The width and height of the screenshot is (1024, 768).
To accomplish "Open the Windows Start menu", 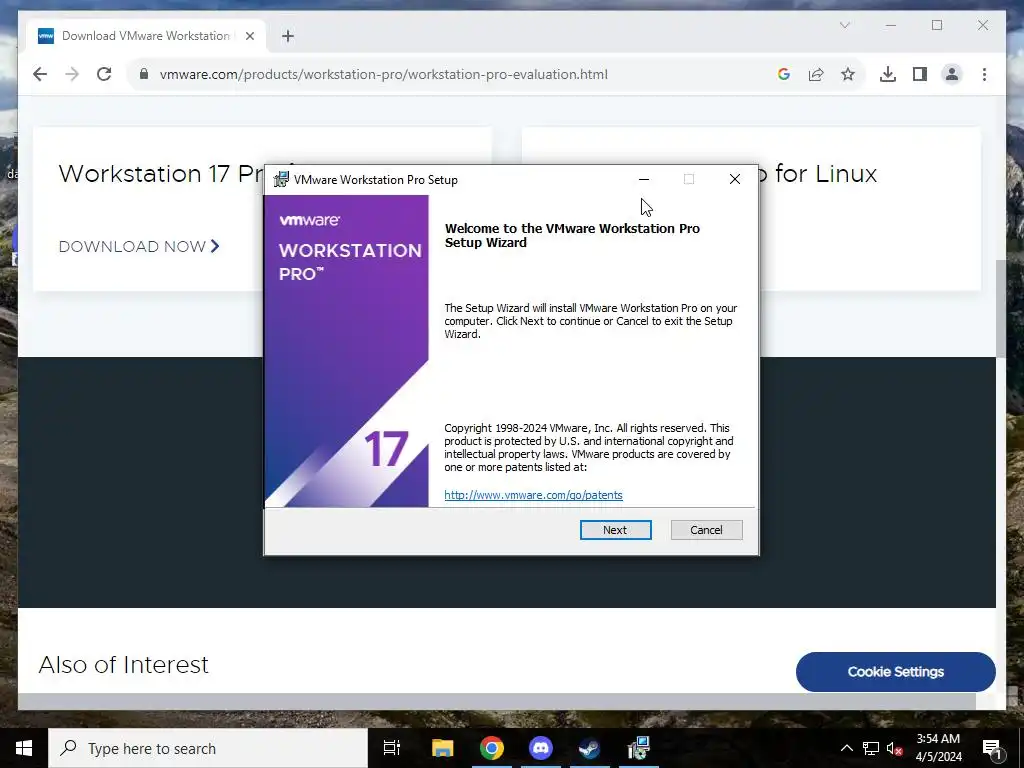I will [x=24, y=748].
